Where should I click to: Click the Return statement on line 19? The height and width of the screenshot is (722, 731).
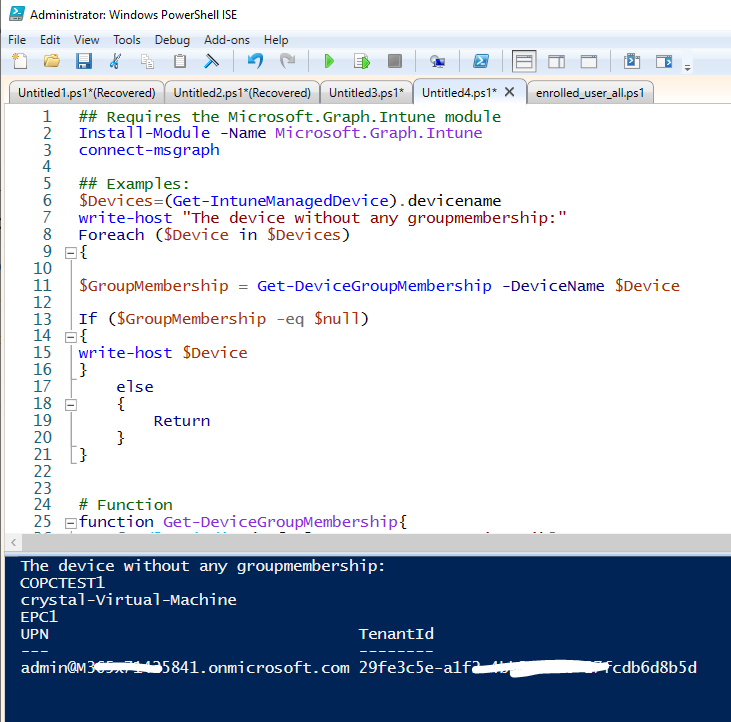point(182,421)
